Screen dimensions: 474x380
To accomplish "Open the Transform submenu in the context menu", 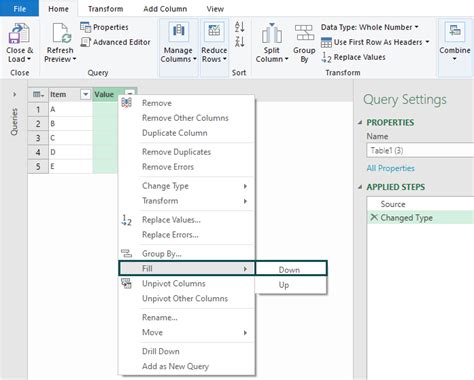I will tap(187, 201).
